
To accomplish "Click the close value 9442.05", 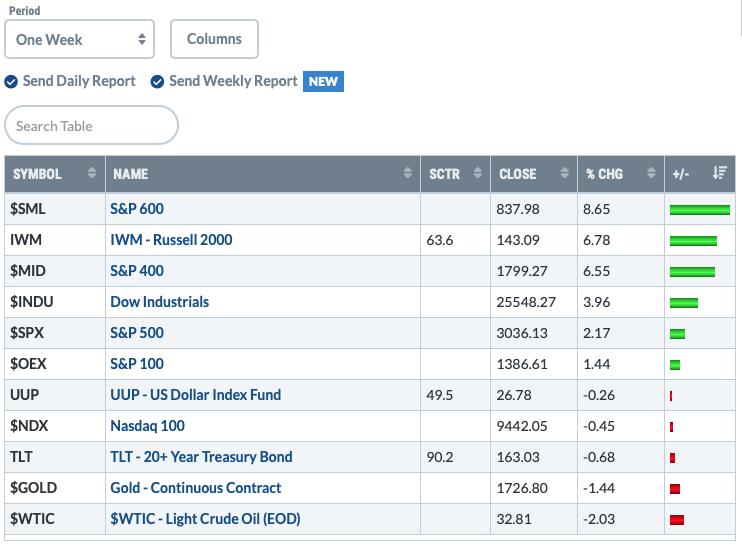I will tap(521, 426).
